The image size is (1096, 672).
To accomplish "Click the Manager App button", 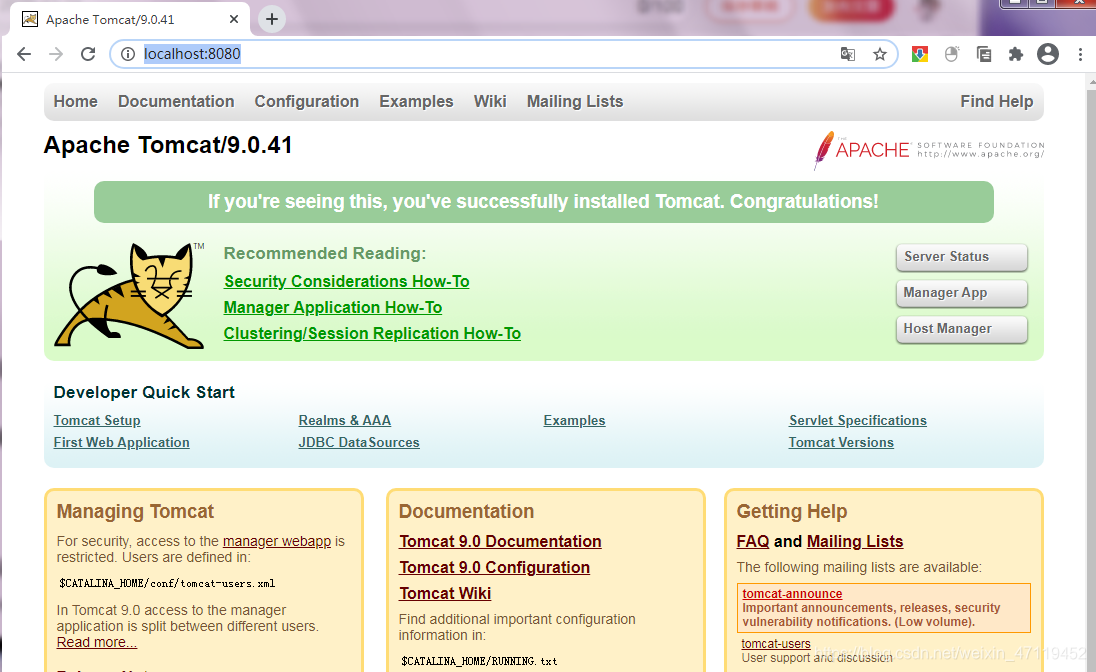I will [x=962, y=293].
